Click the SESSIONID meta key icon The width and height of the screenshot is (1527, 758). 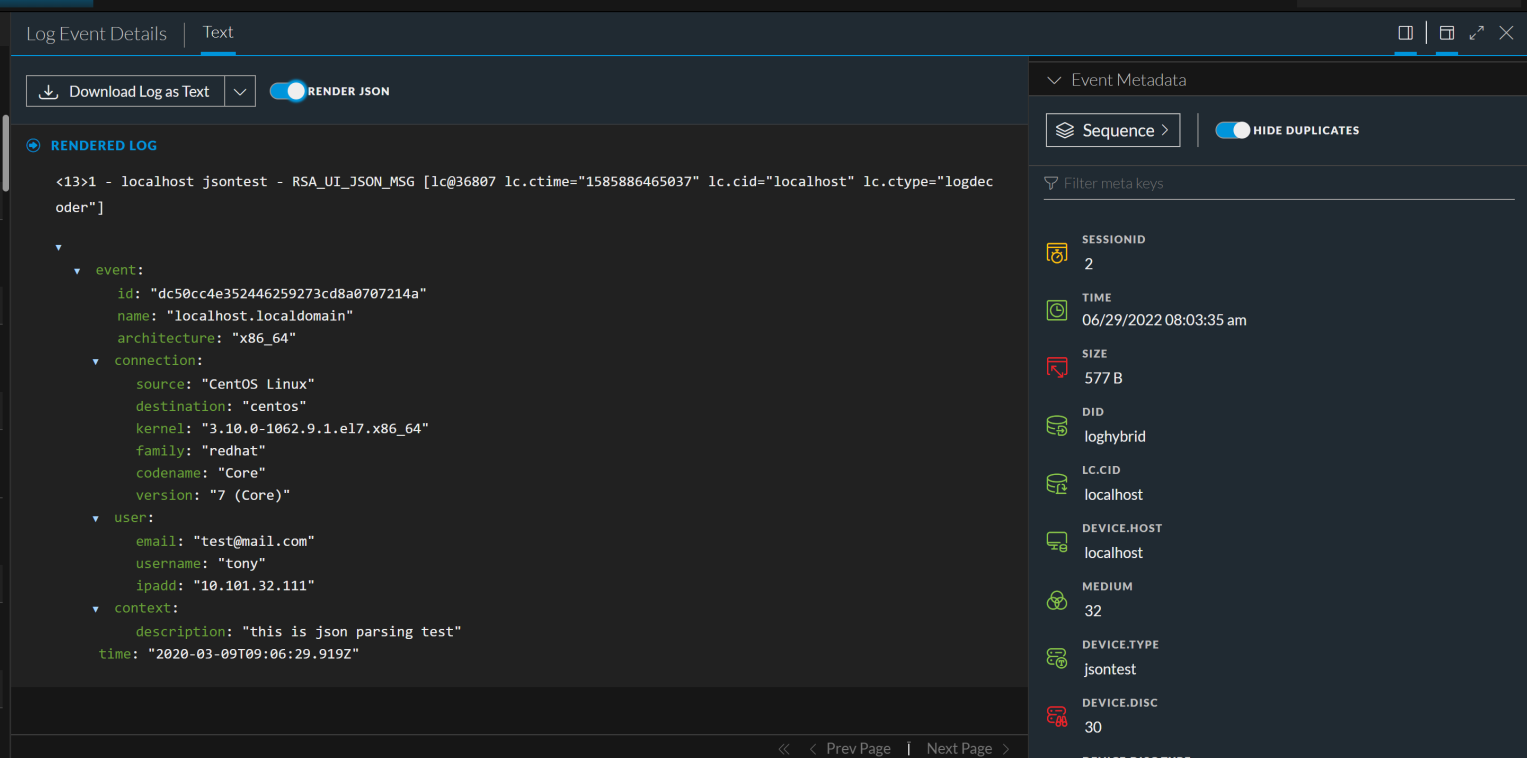(x=1056, y=252)
